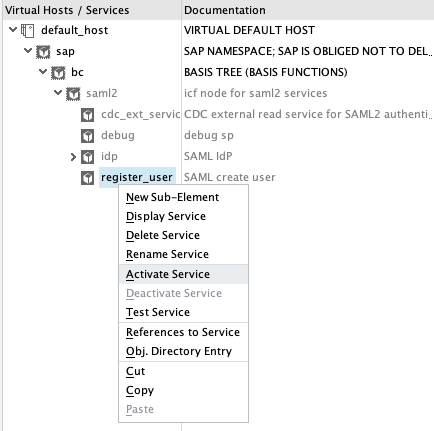434x431 pixels.
Task: Collapse the default_host tree node
Action: pyautogui.click(x=13, y=30)
